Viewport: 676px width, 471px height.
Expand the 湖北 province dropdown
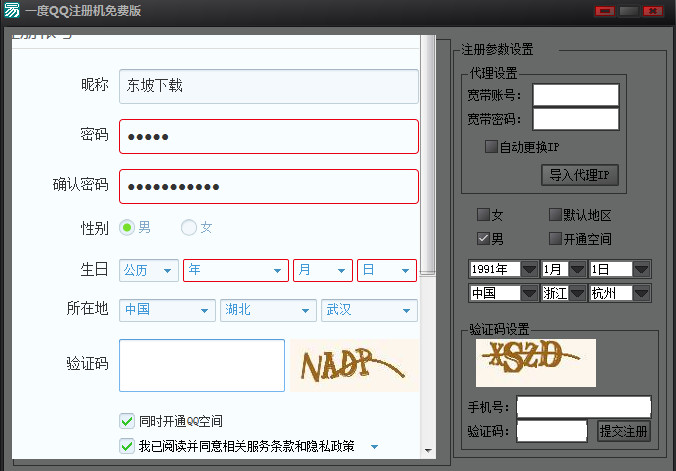268,310
